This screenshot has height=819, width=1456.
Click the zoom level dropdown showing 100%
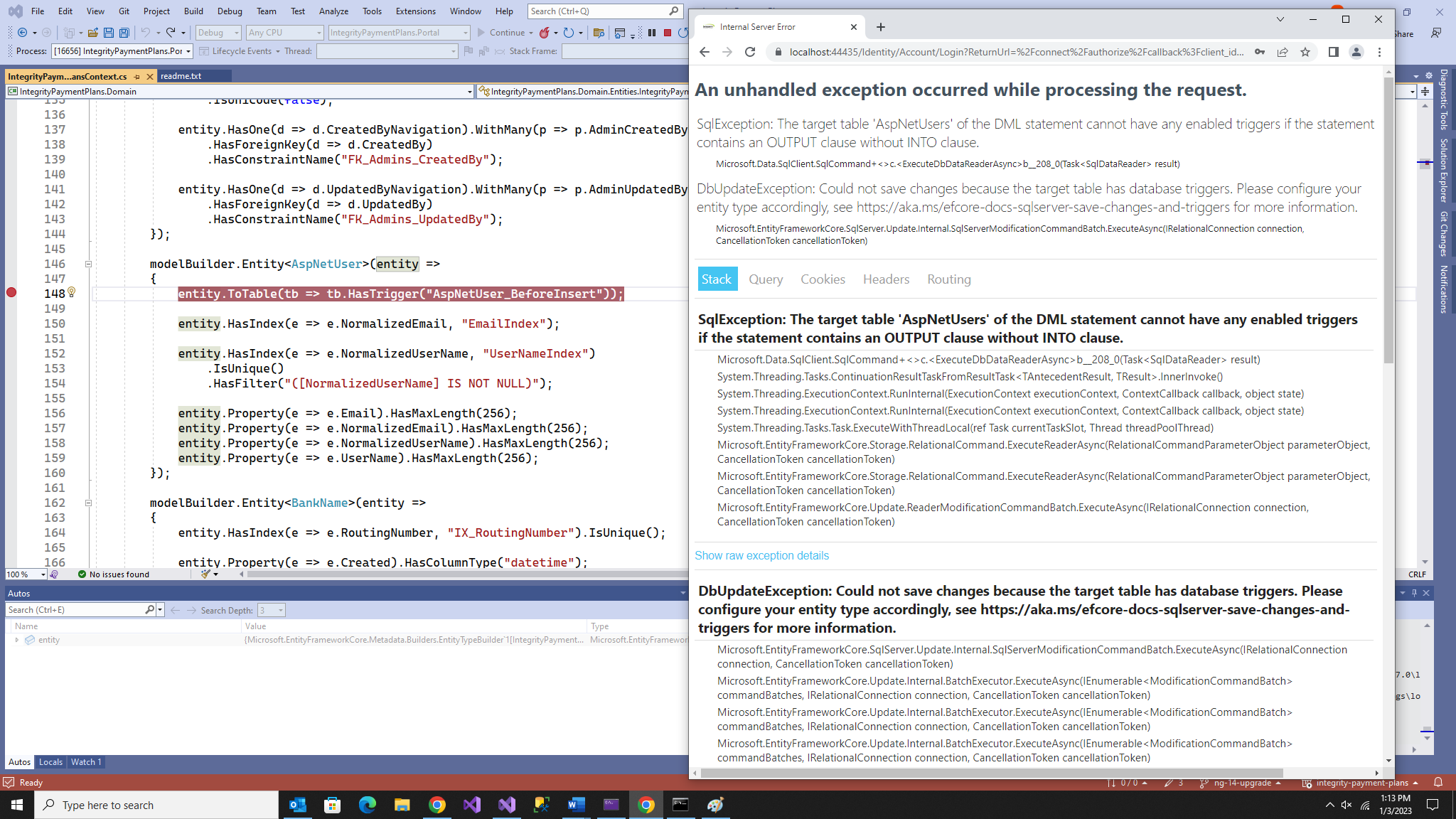click(25, 574)
